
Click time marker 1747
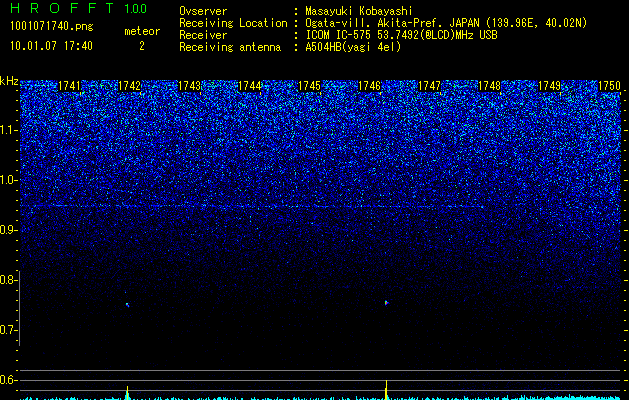click(429, 86)
